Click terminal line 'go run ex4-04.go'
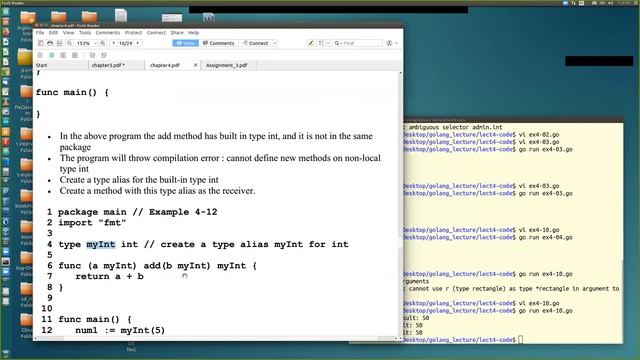The image size is (640, 360). point(546,238)
